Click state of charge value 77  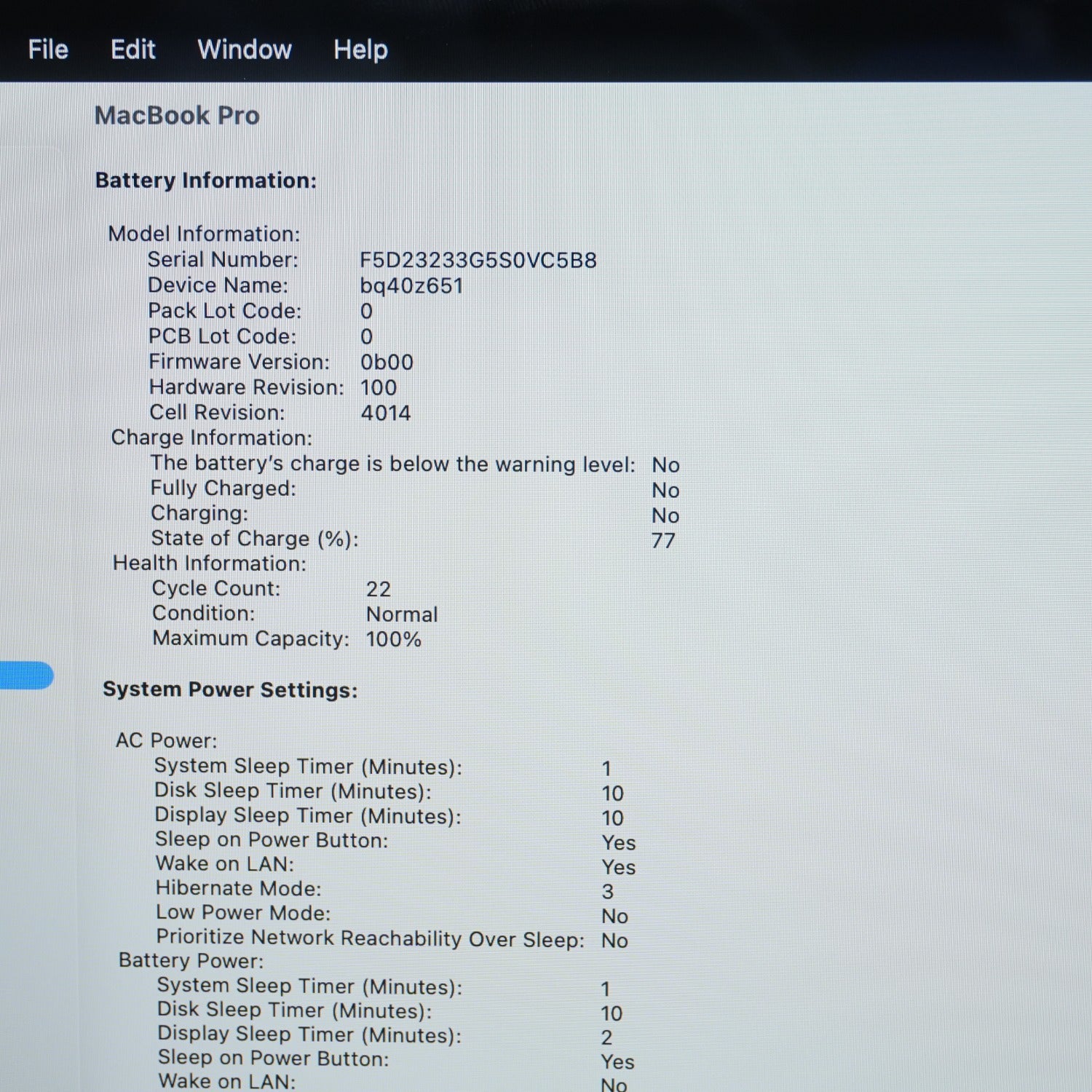click(663, 541)
